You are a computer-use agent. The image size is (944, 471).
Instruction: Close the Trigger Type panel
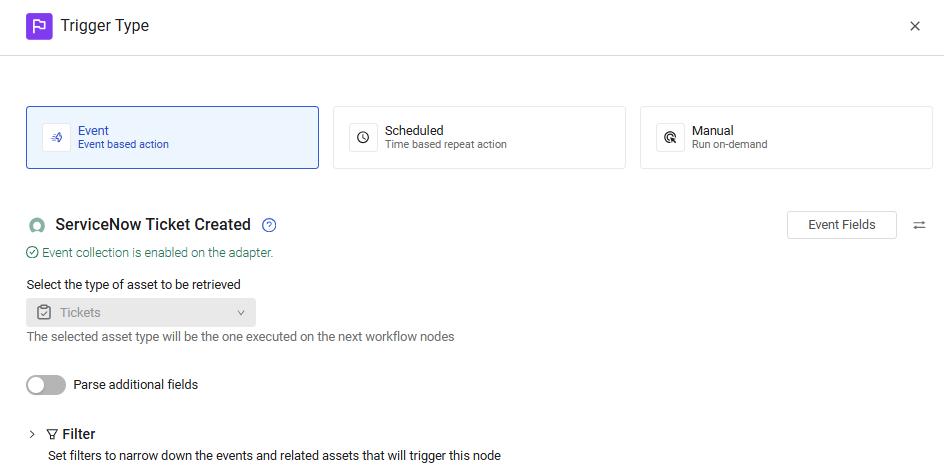click(915, 26)
